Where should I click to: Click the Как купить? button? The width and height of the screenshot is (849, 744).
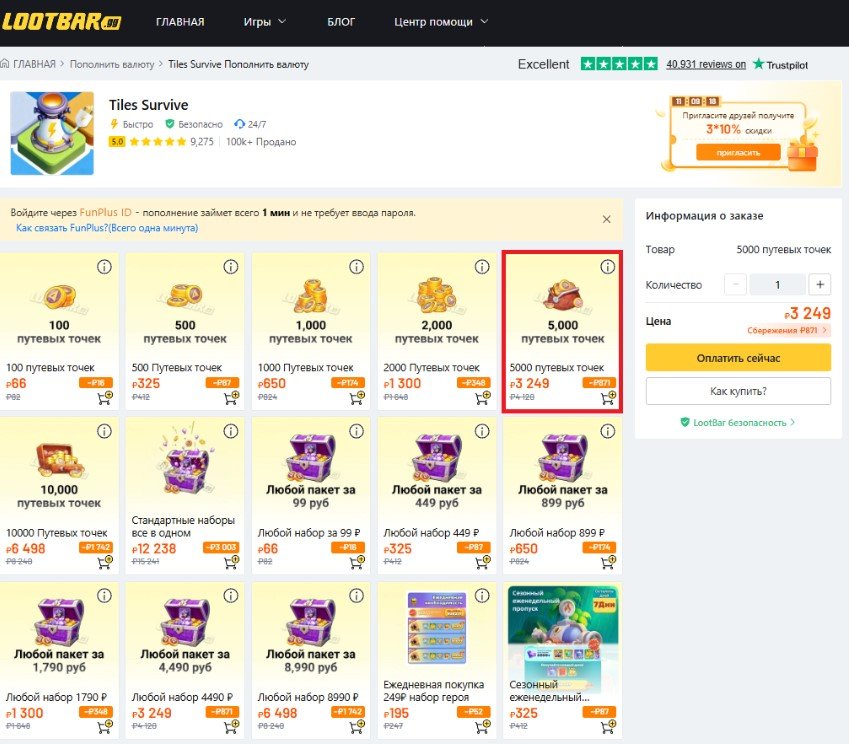pos(738,391)
